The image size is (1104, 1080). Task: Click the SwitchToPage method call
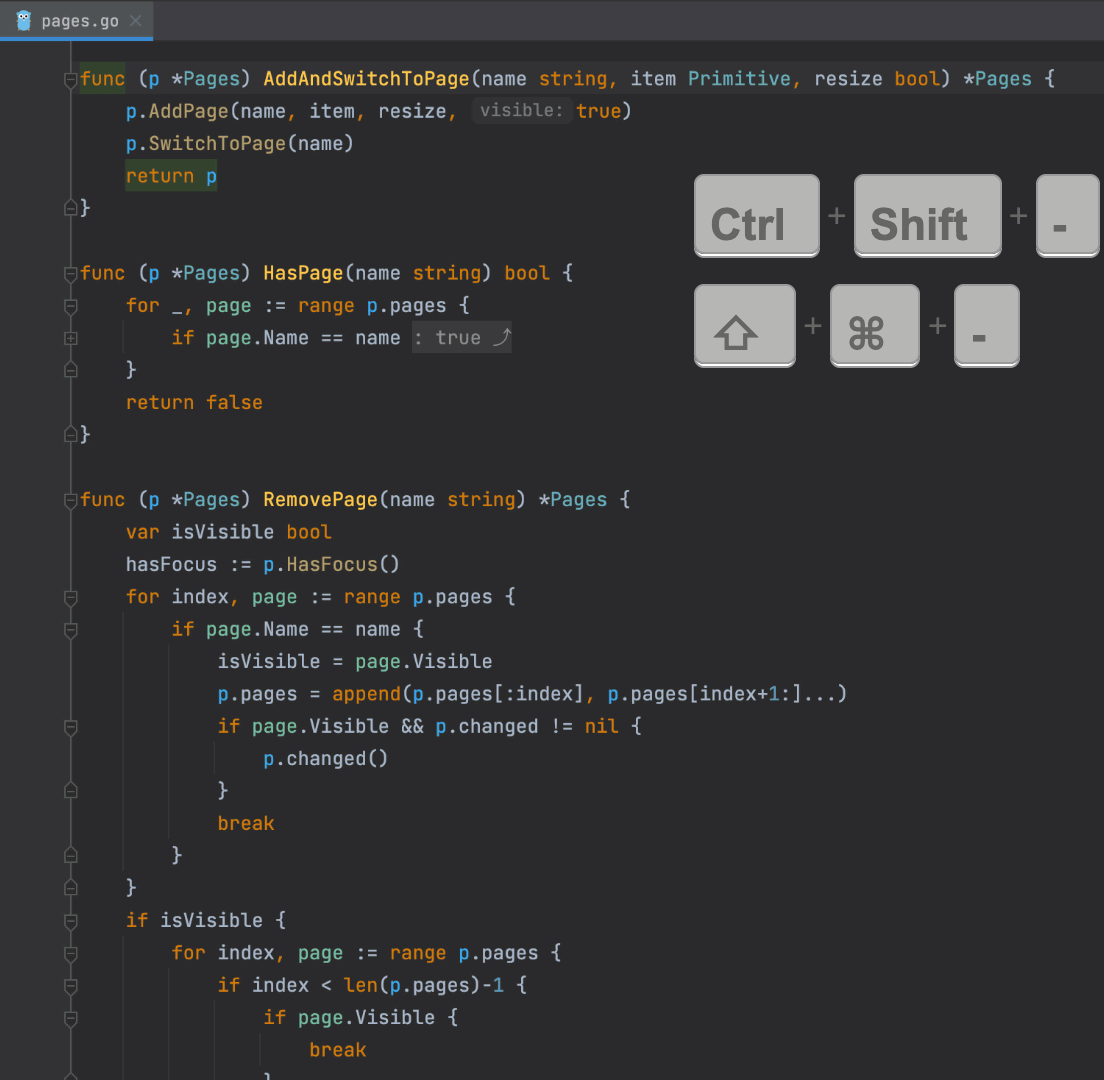click(217, 144)
